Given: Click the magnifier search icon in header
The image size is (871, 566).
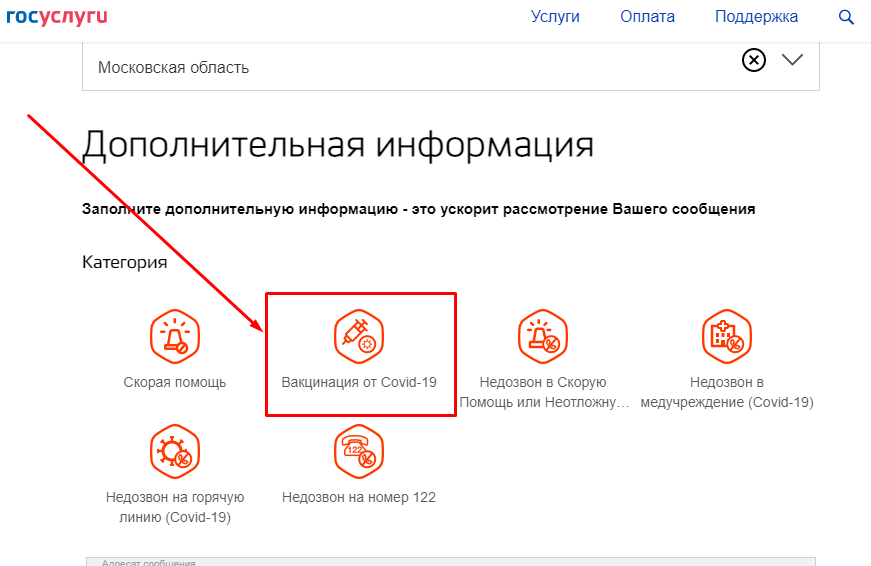Looking at the screenshot, I should coord(846,17).
